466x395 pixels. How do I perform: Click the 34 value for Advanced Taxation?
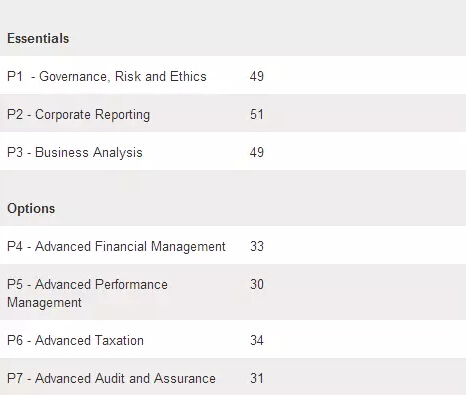tap(257, 340)
